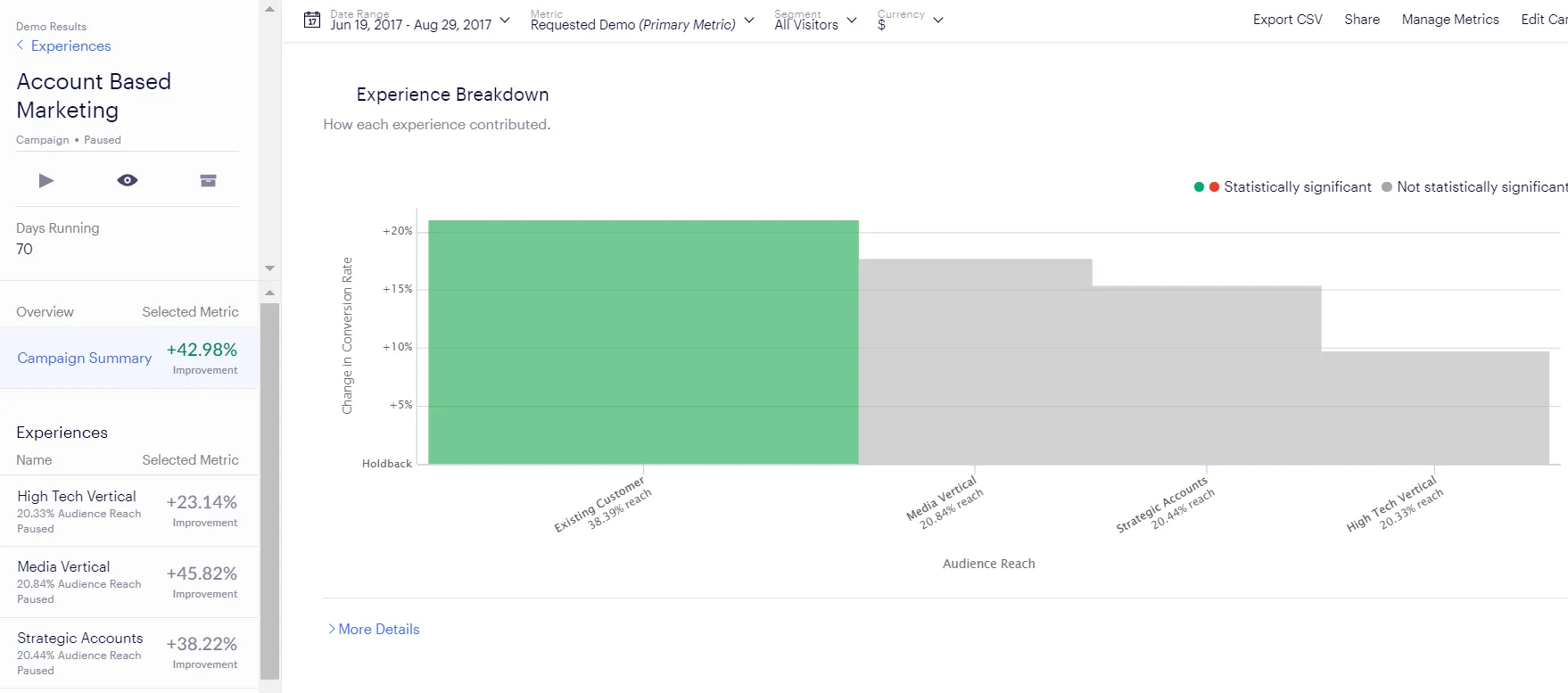Click the green Existing Customer bar
Screen dimensions: 1568x693
(x=643, y=342)
